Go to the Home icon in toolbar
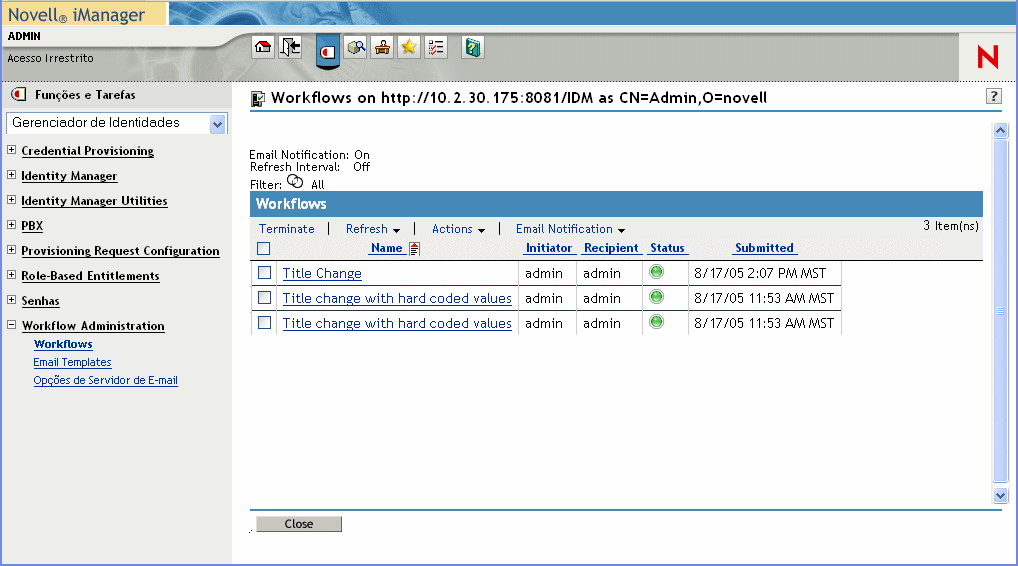The image size is (1018, 566). coord(263,47)
